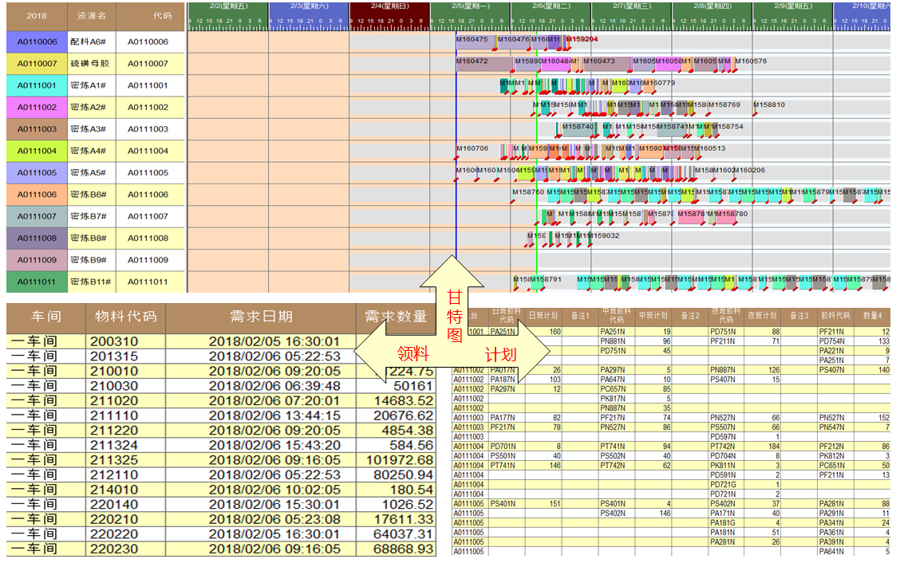
Task: Click the 物料代码 column header
Action: 125,317
